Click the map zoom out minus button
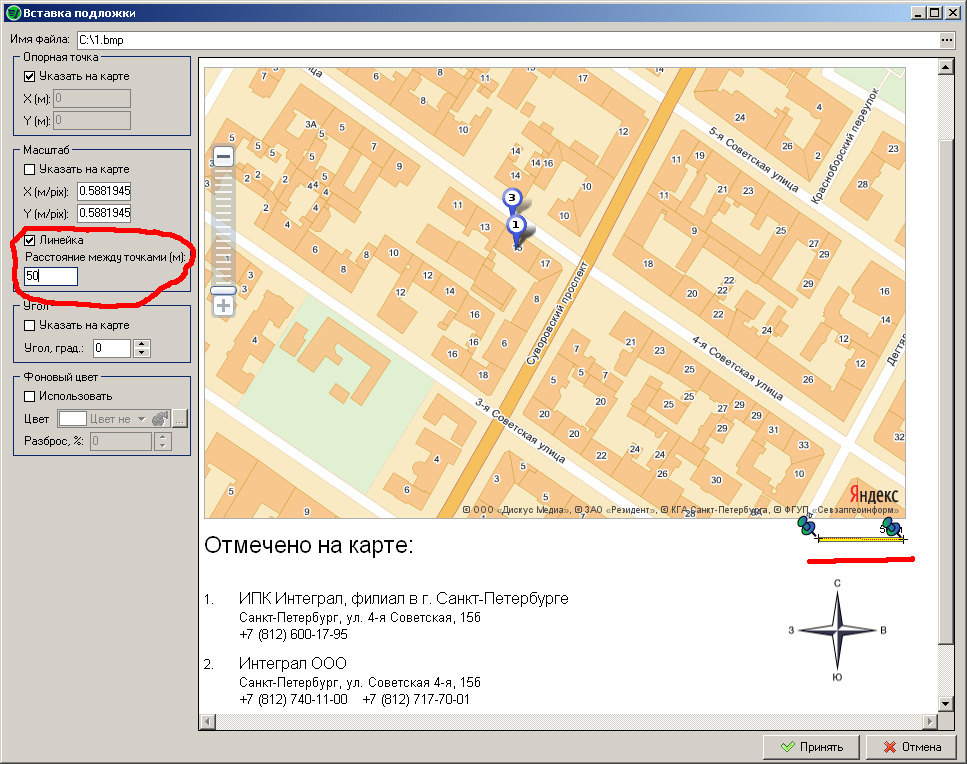This screenshot has width=967, height=764. (x=223, y=157)
